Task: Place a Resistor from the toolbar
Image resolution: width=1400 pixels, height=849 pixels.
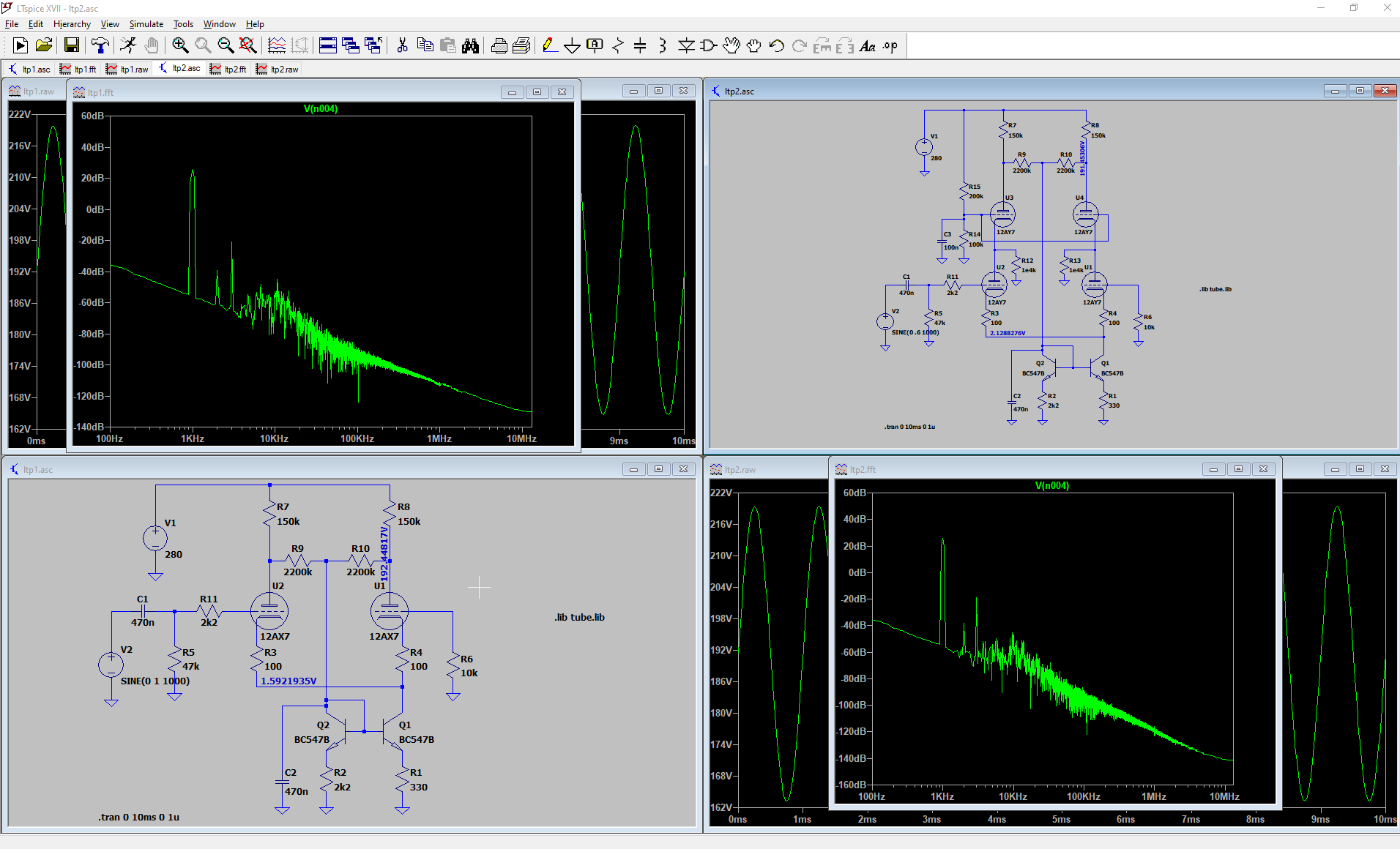Action: [x=618, y=46]
